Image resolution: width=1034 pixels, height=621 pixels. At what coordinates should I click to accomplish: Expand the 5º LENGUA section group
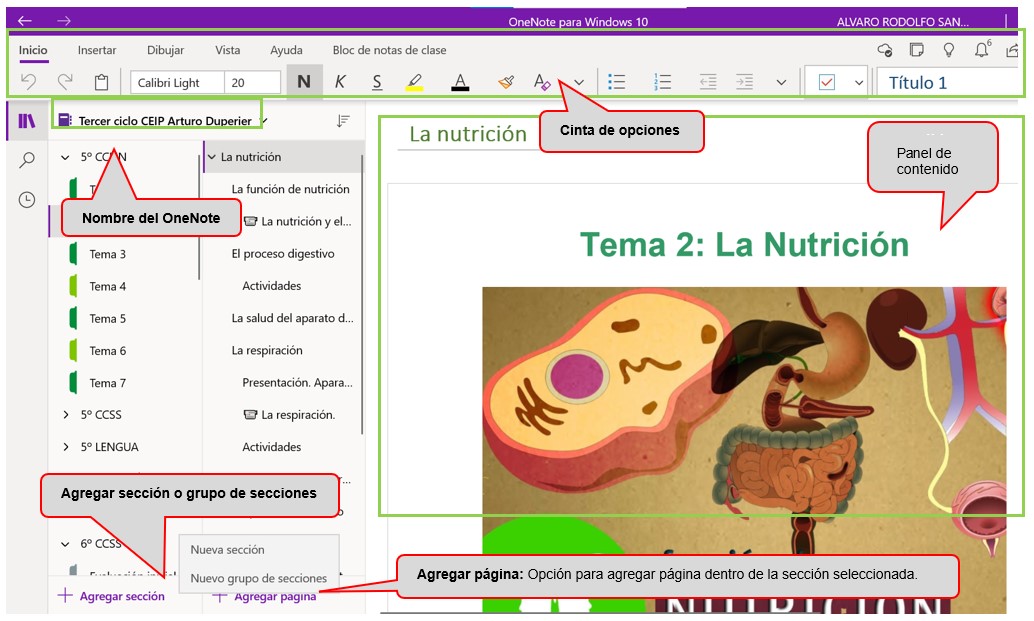pos(66,447)
